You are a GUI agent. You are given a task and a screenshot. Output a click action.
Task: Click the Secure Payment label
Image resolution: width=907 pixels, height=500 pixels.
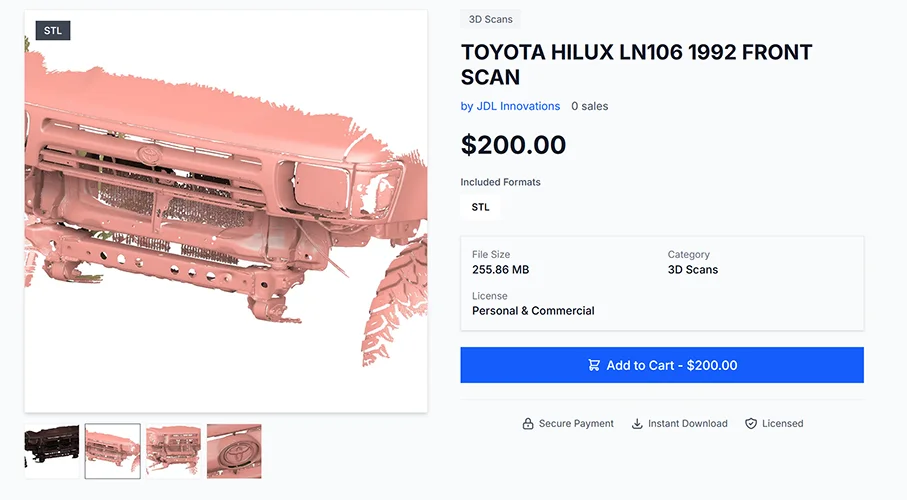pyautogui.click(x=576, y=424)
